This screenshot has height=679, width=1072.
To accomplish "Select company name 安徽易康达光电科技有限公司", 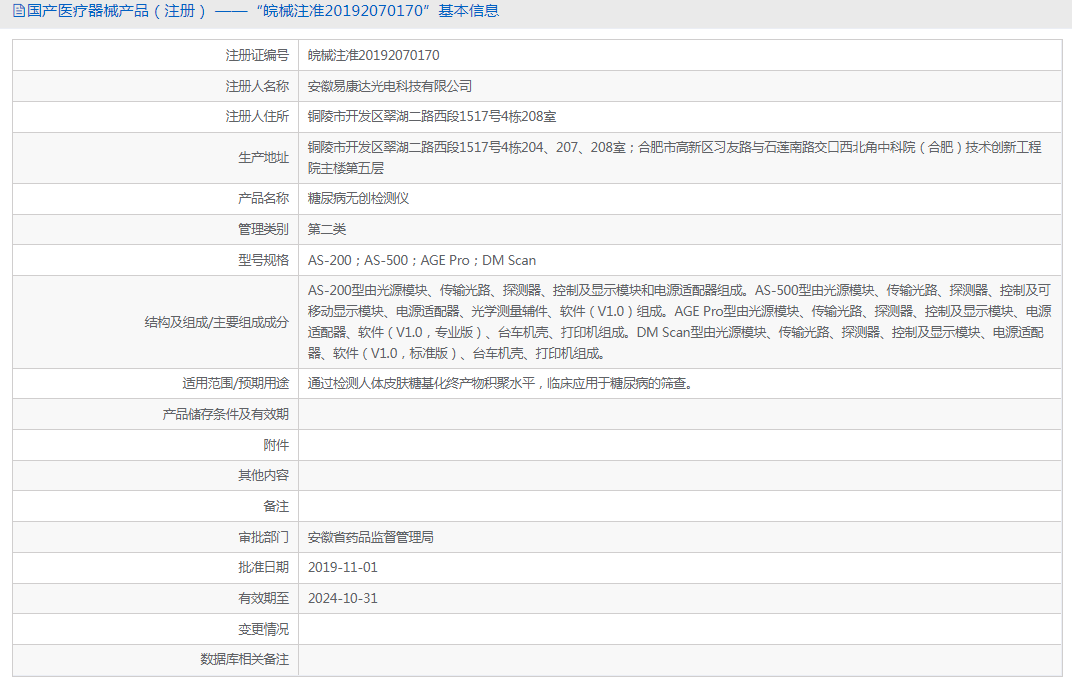I will coord(390,86).
